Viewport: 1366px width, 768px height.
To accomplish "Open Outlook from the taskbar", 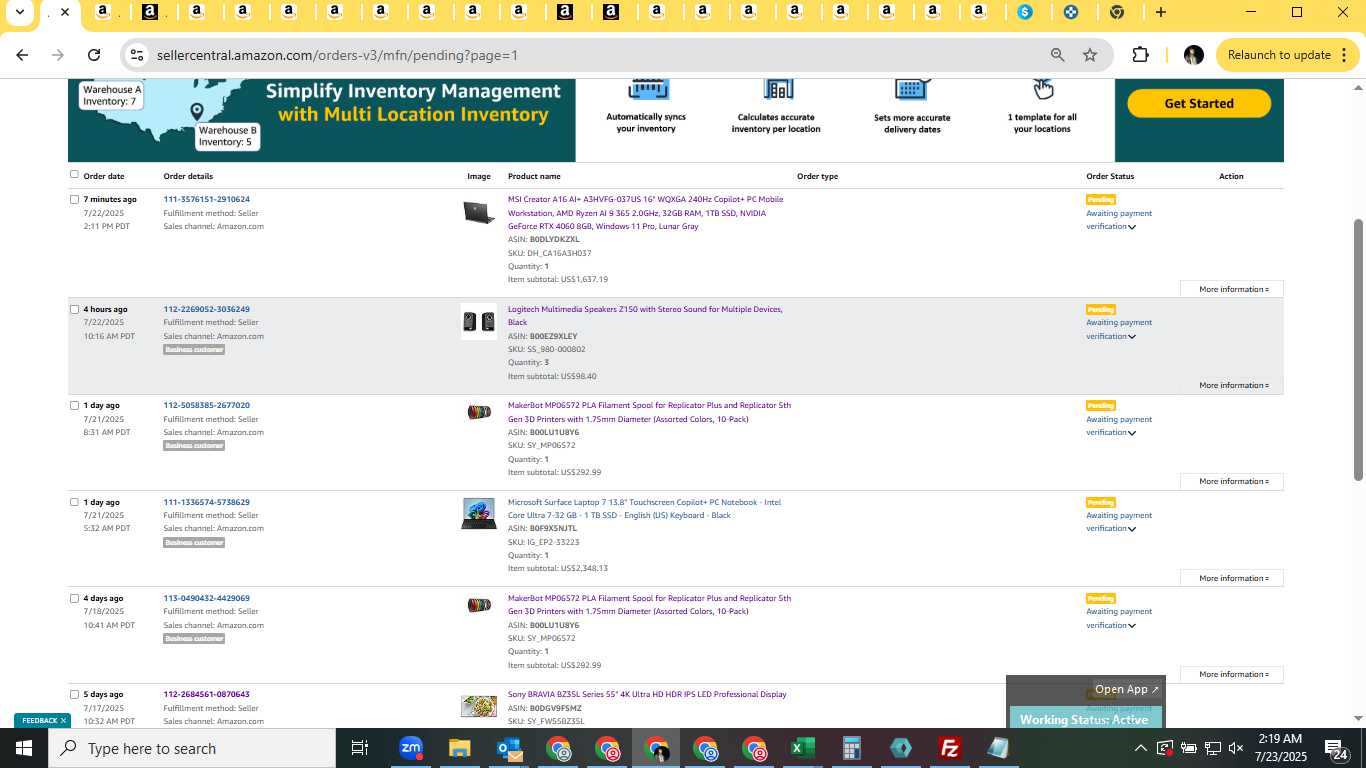I will click(x=509, y=748).
